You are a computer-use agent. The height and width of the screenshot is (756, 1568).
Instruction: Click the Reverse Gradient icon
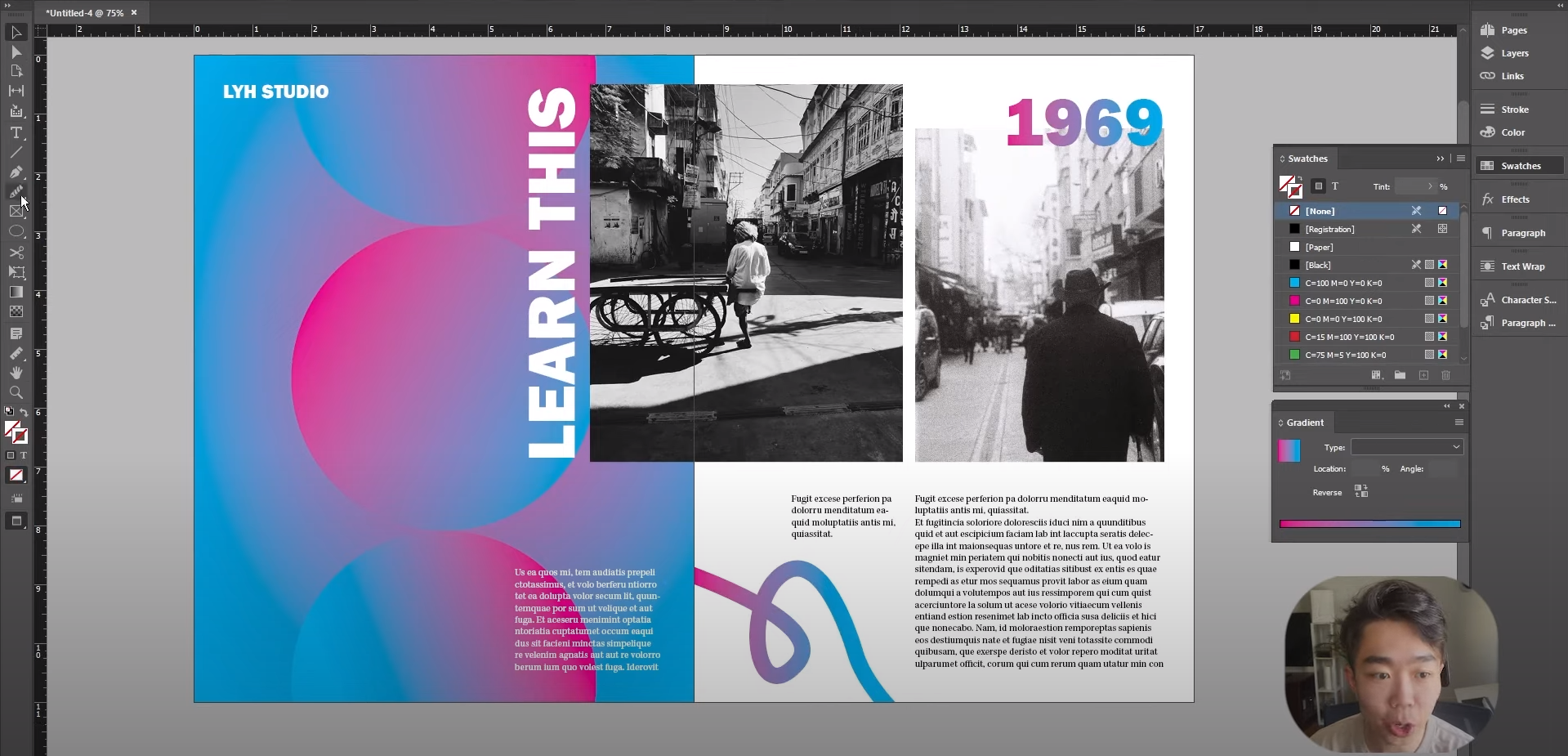point(1361,491)
